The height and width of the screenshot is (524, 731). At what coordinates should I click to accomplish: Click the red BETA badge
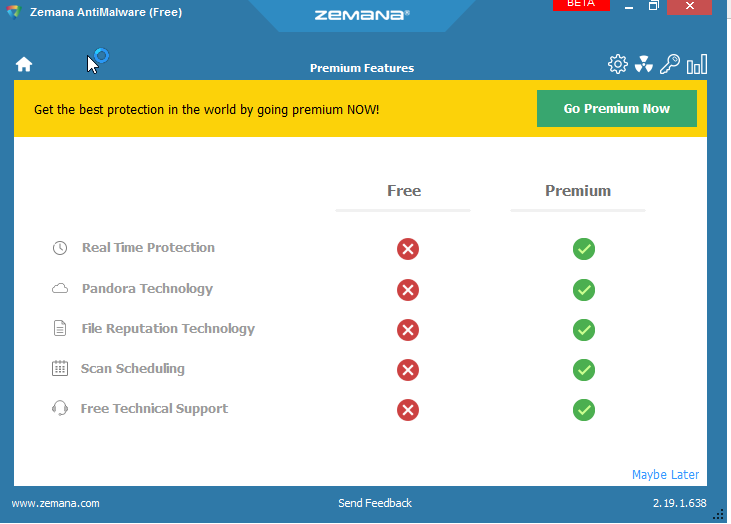click(581, 5)
